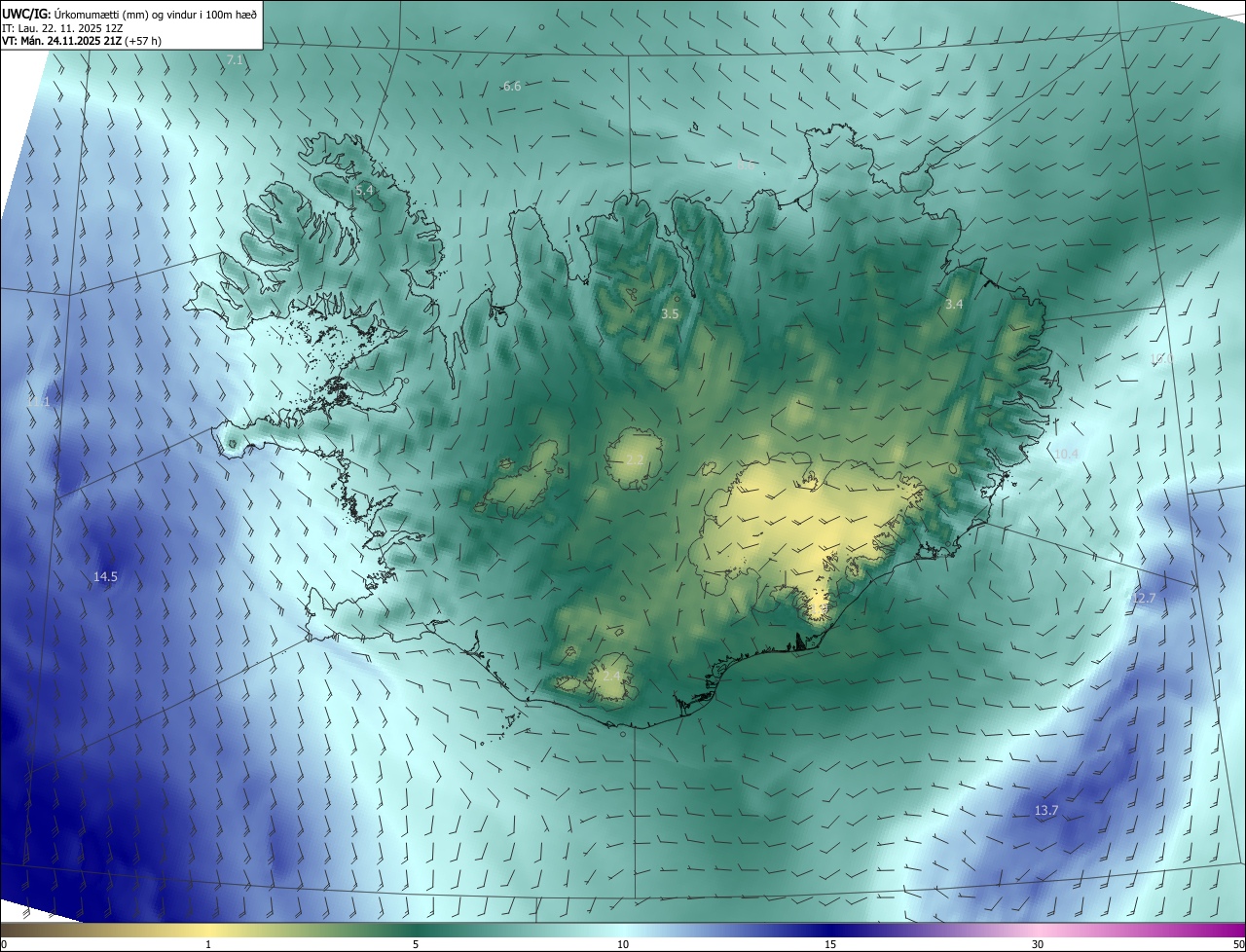1246x952 pixels.
Task: Click the 5 tick on the color scale
Action: coord(416,944)
